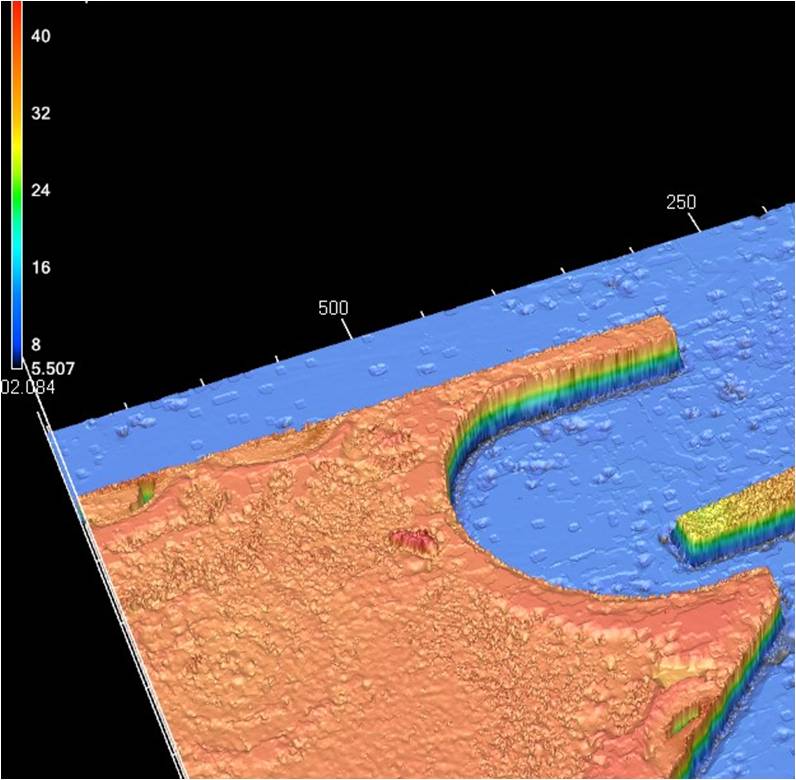
Task: Click the '40' color scale label
Action: (x=41, y=36)
